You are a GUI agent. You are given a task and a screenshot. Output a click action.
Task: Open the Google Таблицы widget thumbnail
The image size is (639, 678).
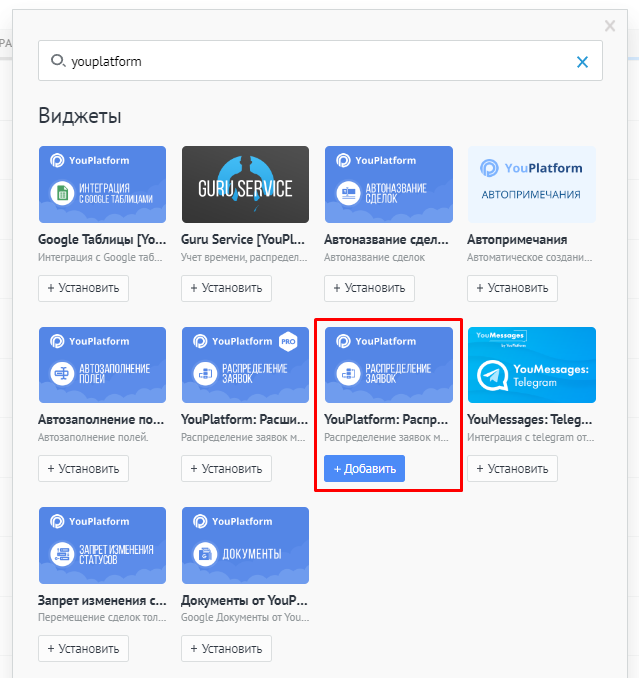[102, 185]
